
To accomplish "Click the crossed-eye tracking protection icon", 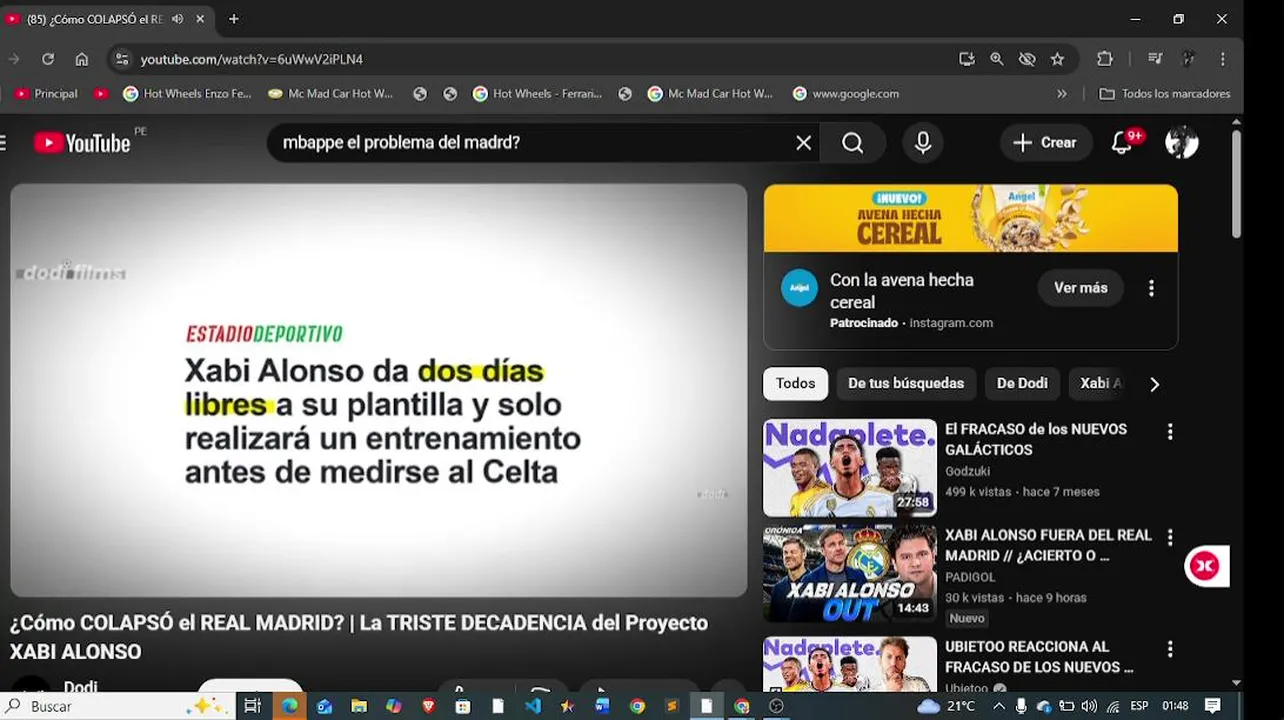I will pos(1027,59).
